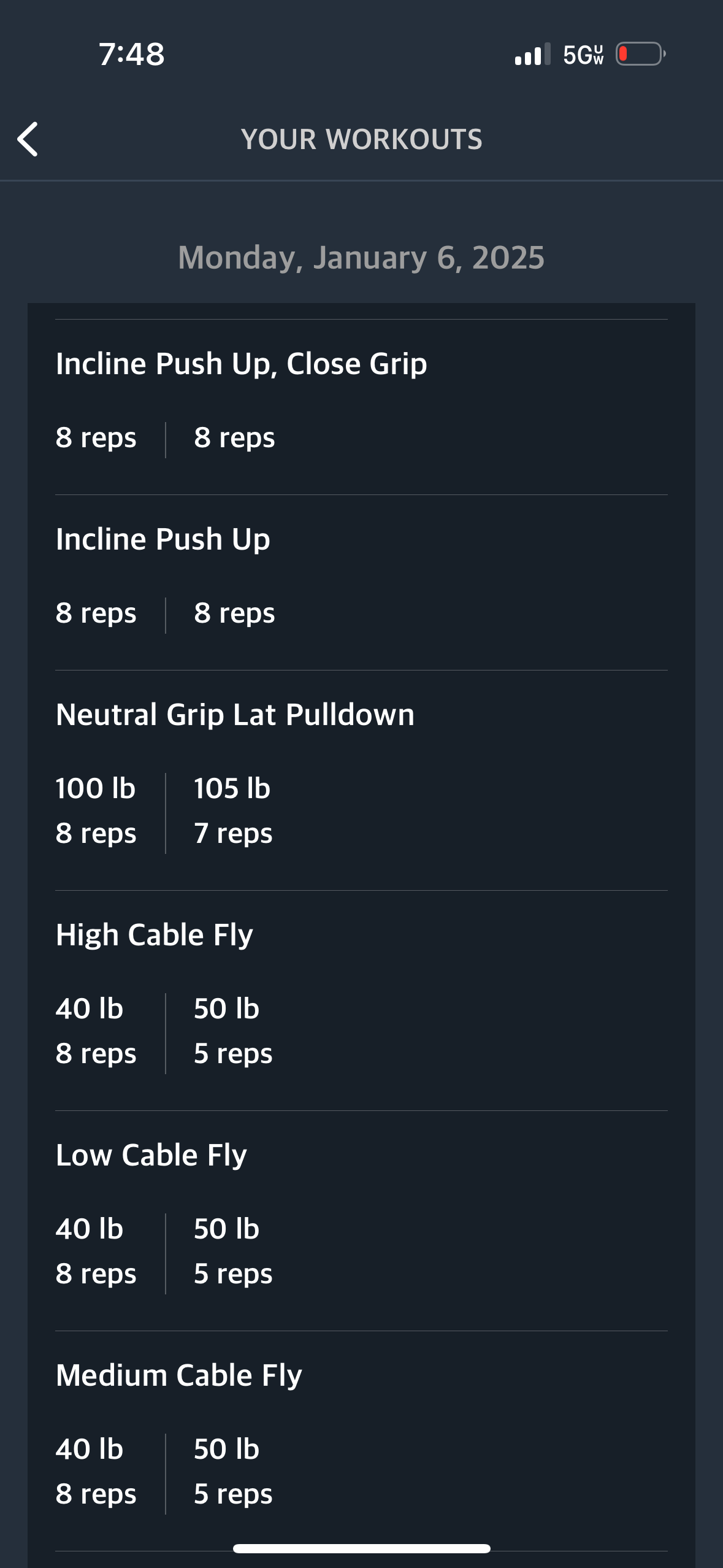Tap the 5G UW network indicator
The image size is (723, 1568).
coord(583,55)
